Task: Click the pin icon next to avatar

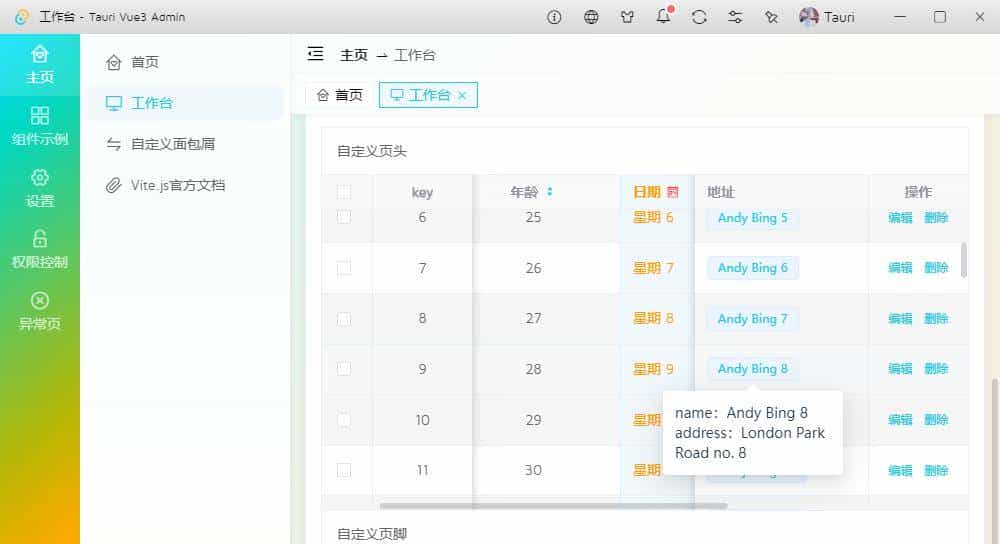Action: pos(772,17)
